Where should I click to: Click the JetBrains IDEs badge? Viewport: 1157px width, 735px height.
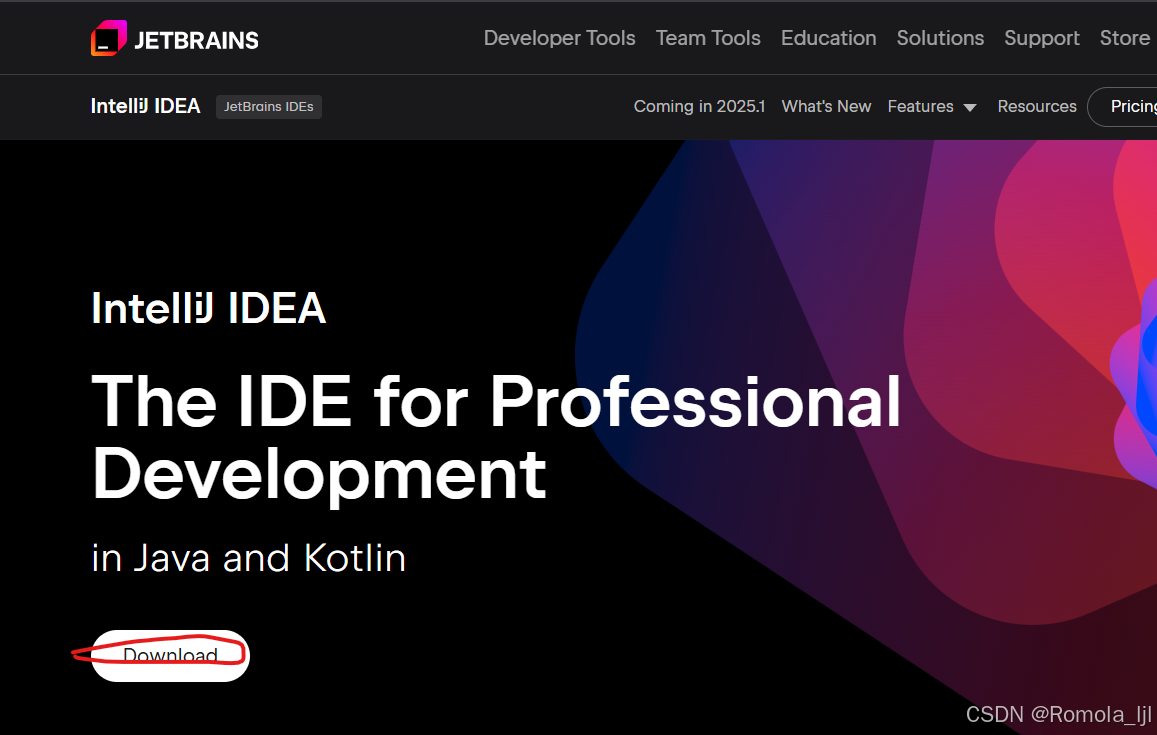[x=269, y=107]
